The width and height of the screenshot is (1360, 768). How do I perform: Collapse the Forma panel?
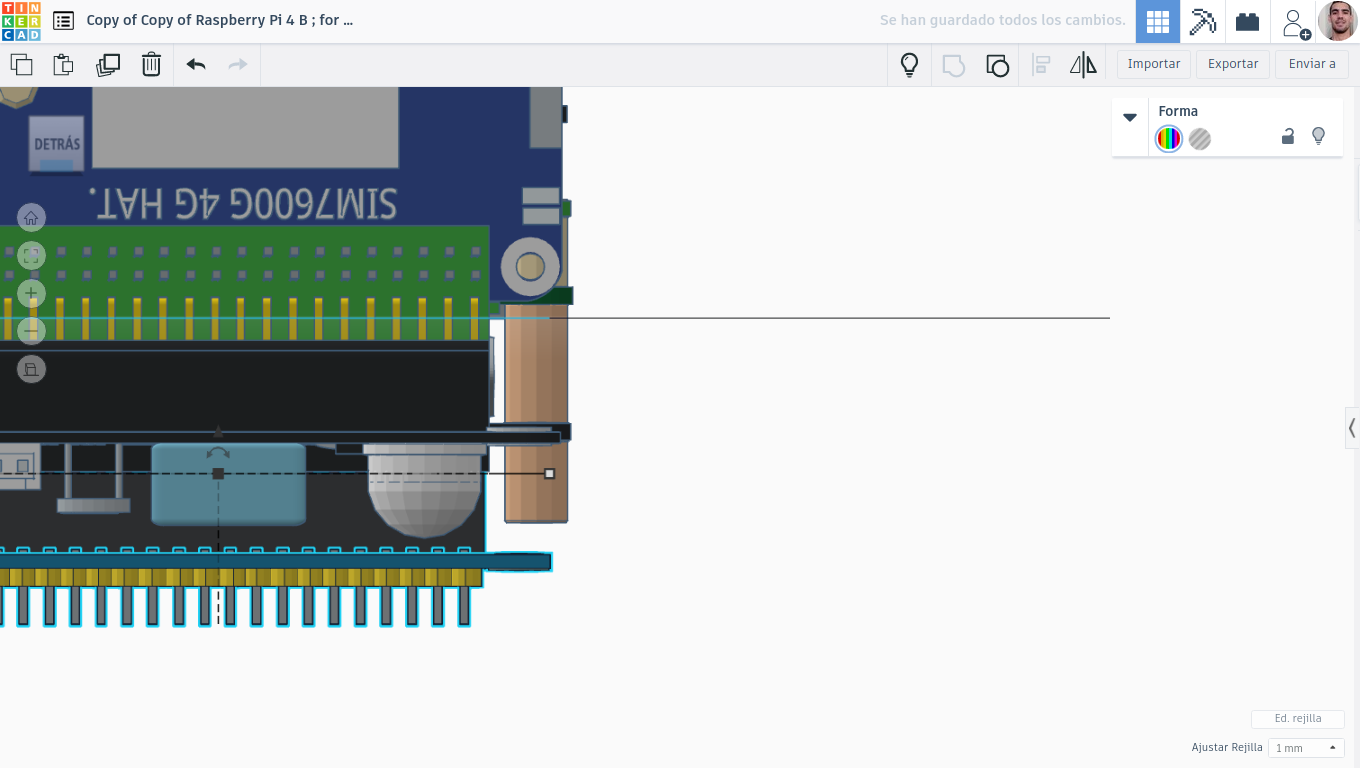[1130, 117]
